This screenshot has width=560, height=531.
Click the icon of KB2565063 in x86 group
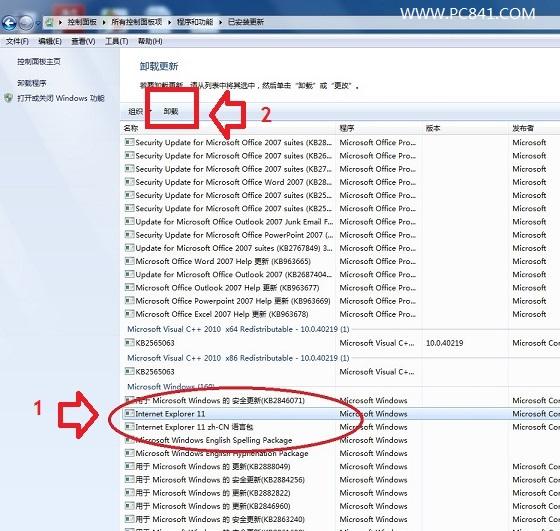click(x=129, y=371)
